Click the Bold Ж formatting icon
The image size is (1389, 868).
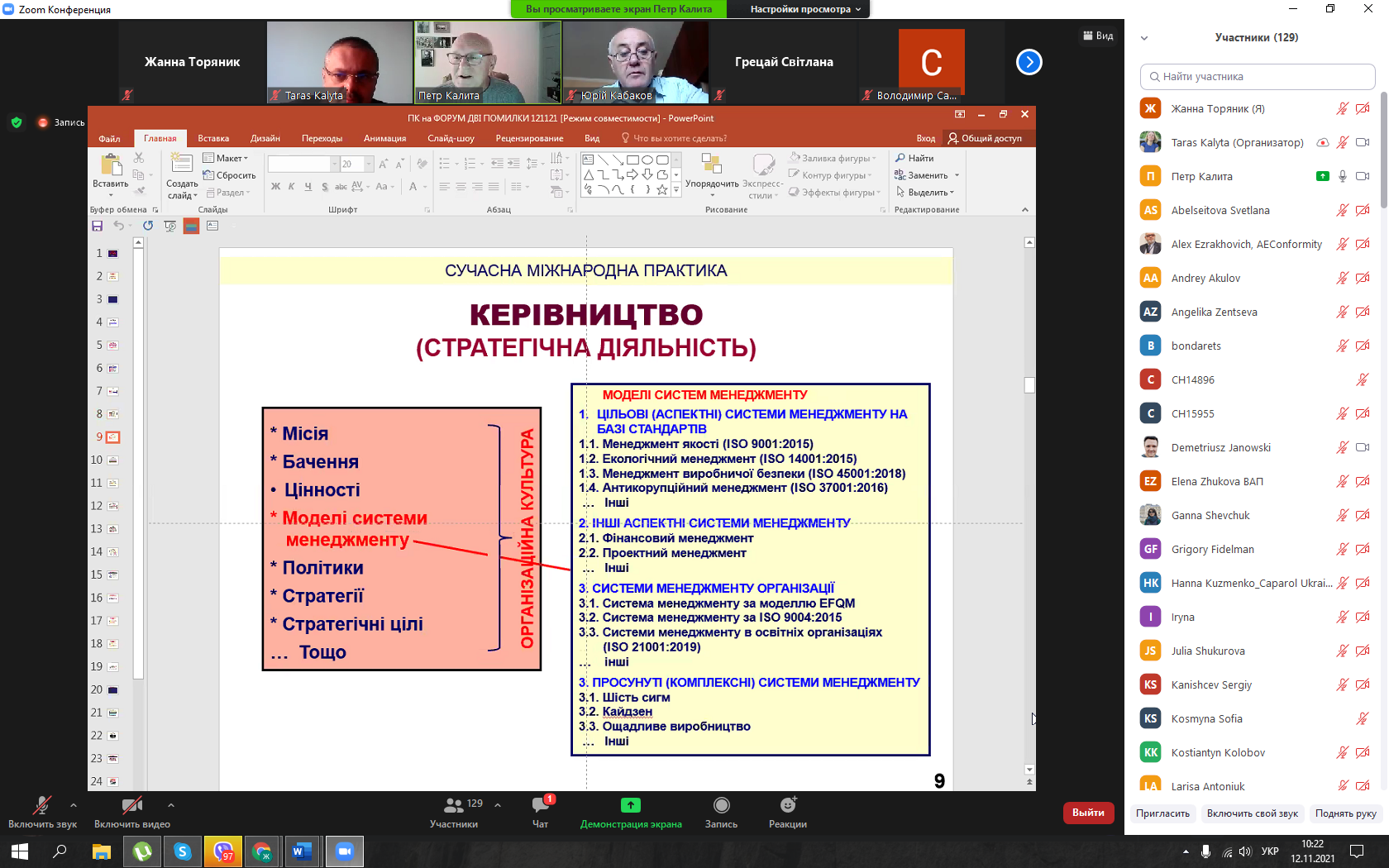point(276,187)
